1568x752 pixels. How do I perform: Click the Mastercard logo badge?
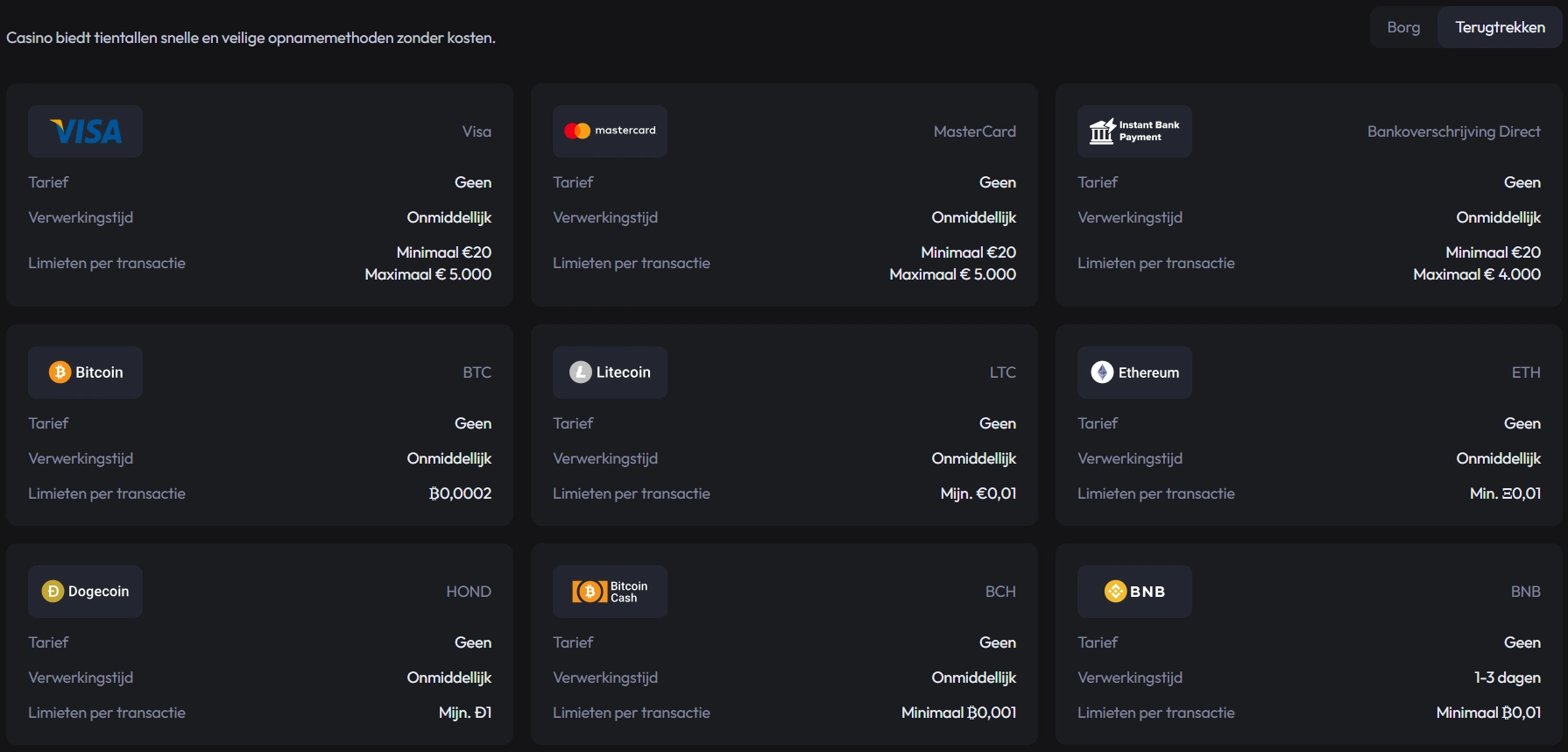tap(610, 131)
